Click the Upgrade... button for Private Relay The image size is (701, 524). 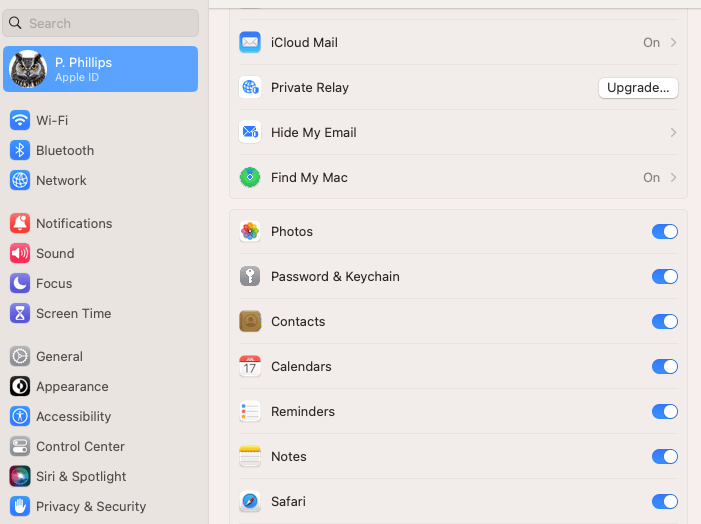(638, 88)
